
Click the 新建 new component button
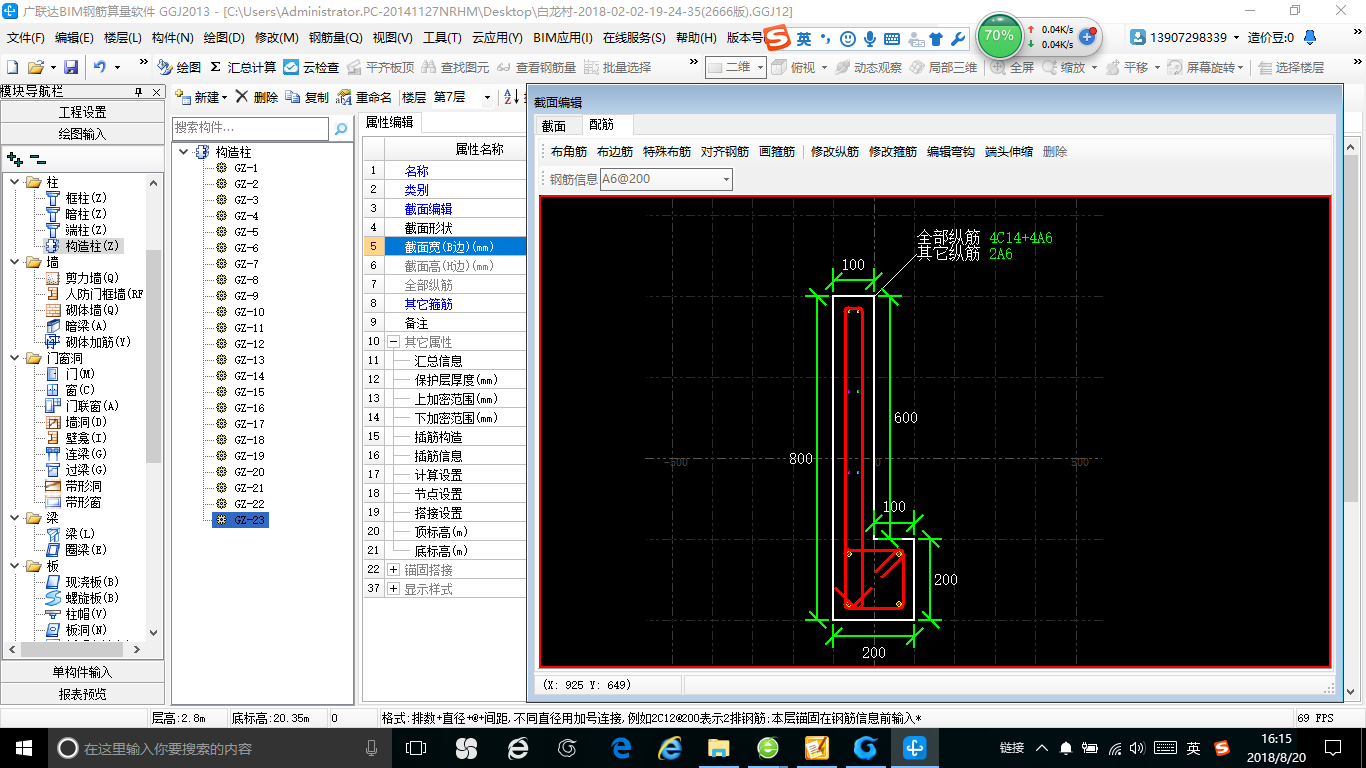(201, 97)
